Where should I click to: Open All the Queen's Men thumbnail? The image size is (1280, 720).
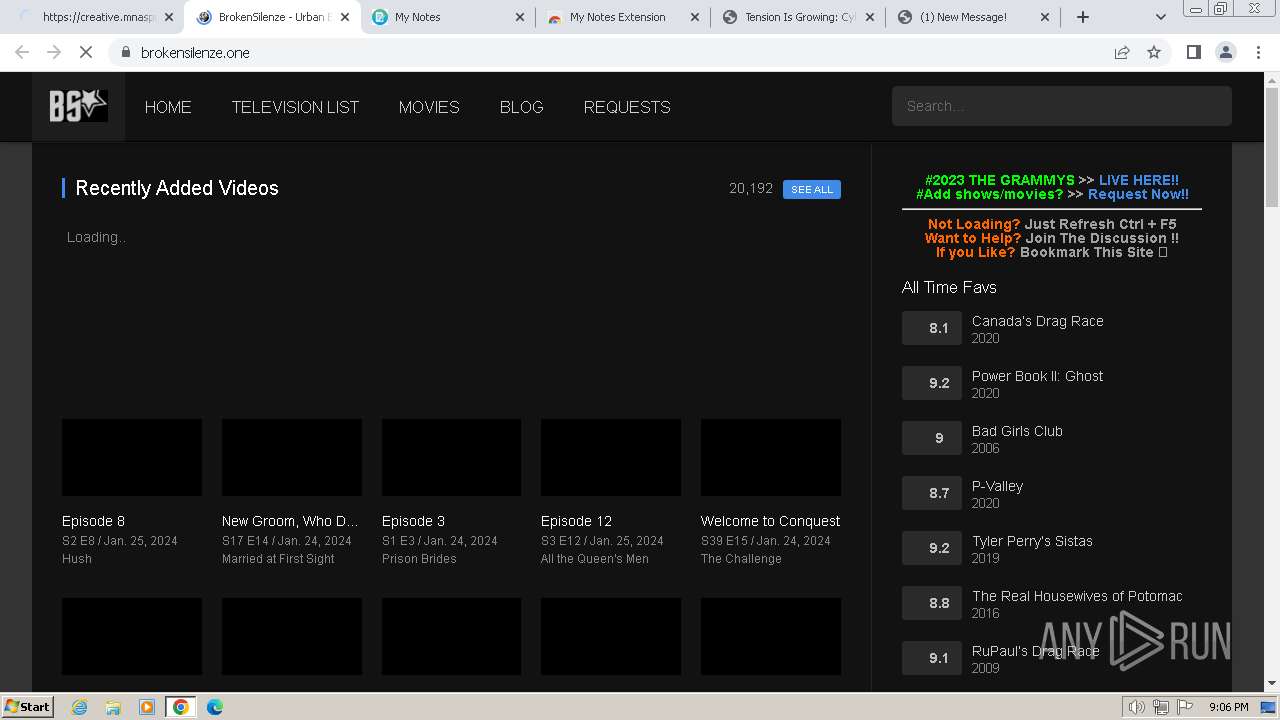[x=611, y=457]
